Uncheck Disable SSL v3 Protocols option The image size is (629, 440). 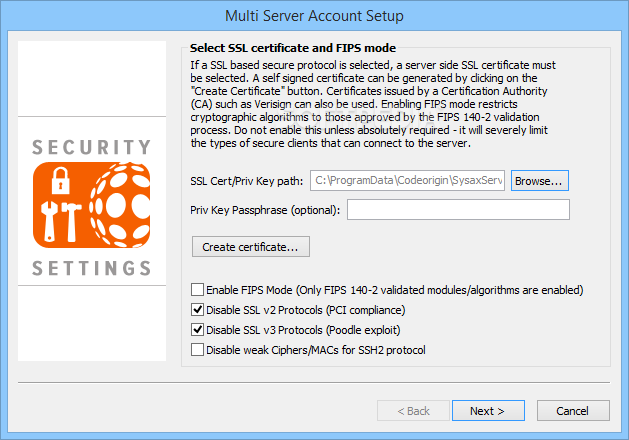(x=197, y=330)
